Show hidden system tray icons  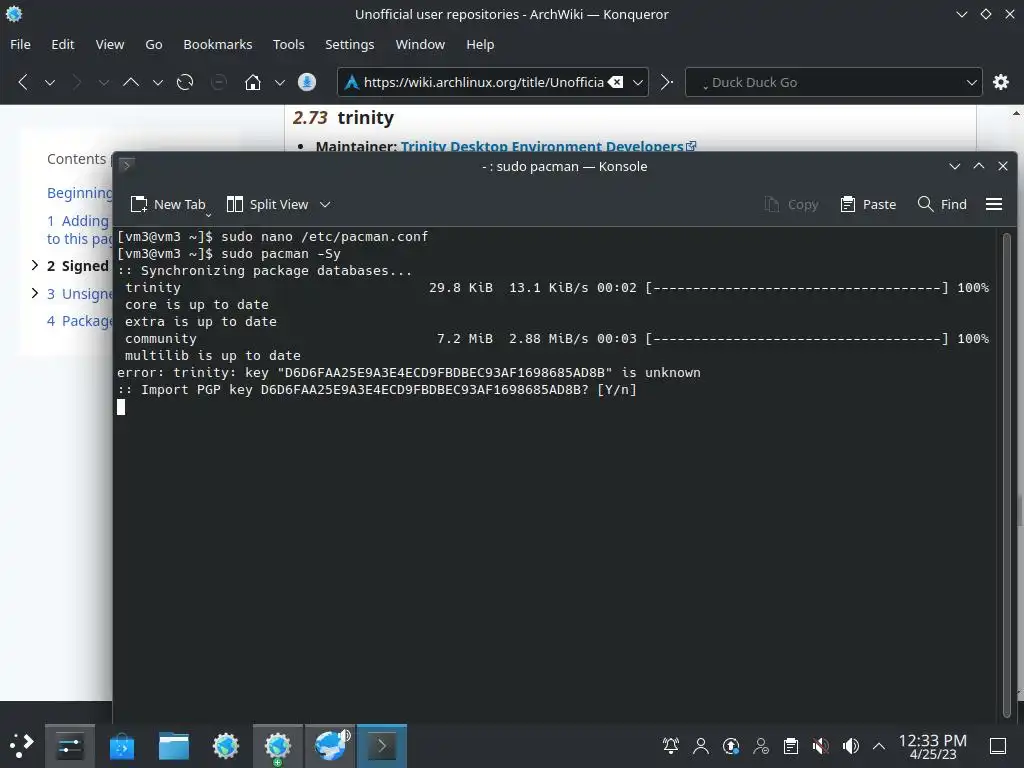pyautogui.click(x=879, y=746)
